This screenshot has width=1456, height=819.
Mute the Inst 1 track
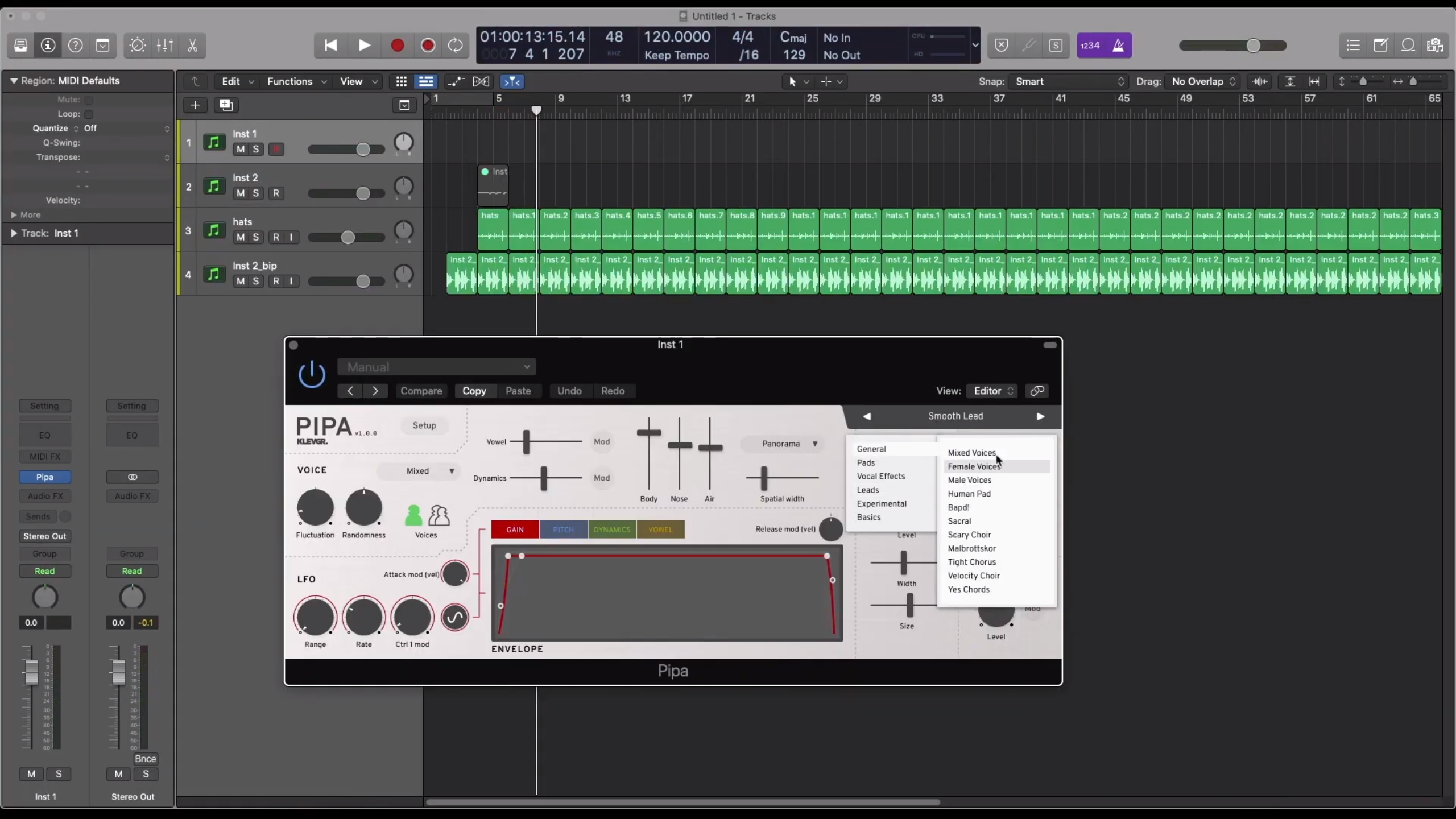241,149
